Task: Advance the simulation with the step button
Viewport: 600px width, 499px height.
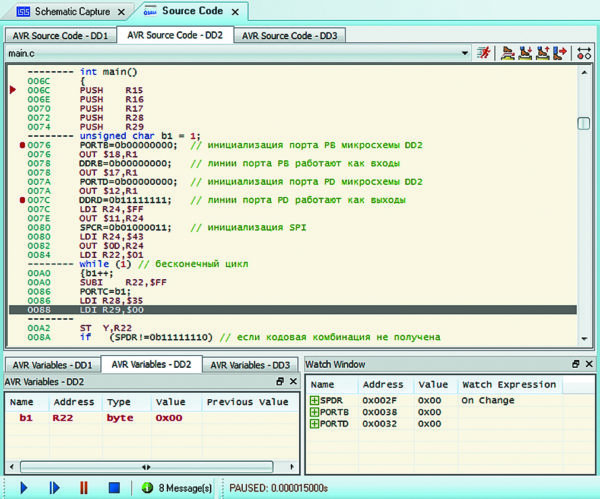Action: click(54, 488)
